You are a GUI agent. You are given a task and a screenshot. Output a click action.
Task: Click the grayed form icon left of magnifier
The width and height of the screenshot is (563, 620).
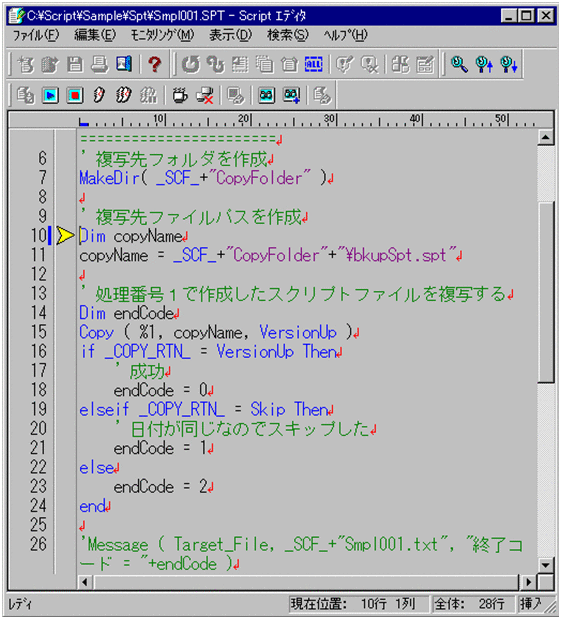425,64
